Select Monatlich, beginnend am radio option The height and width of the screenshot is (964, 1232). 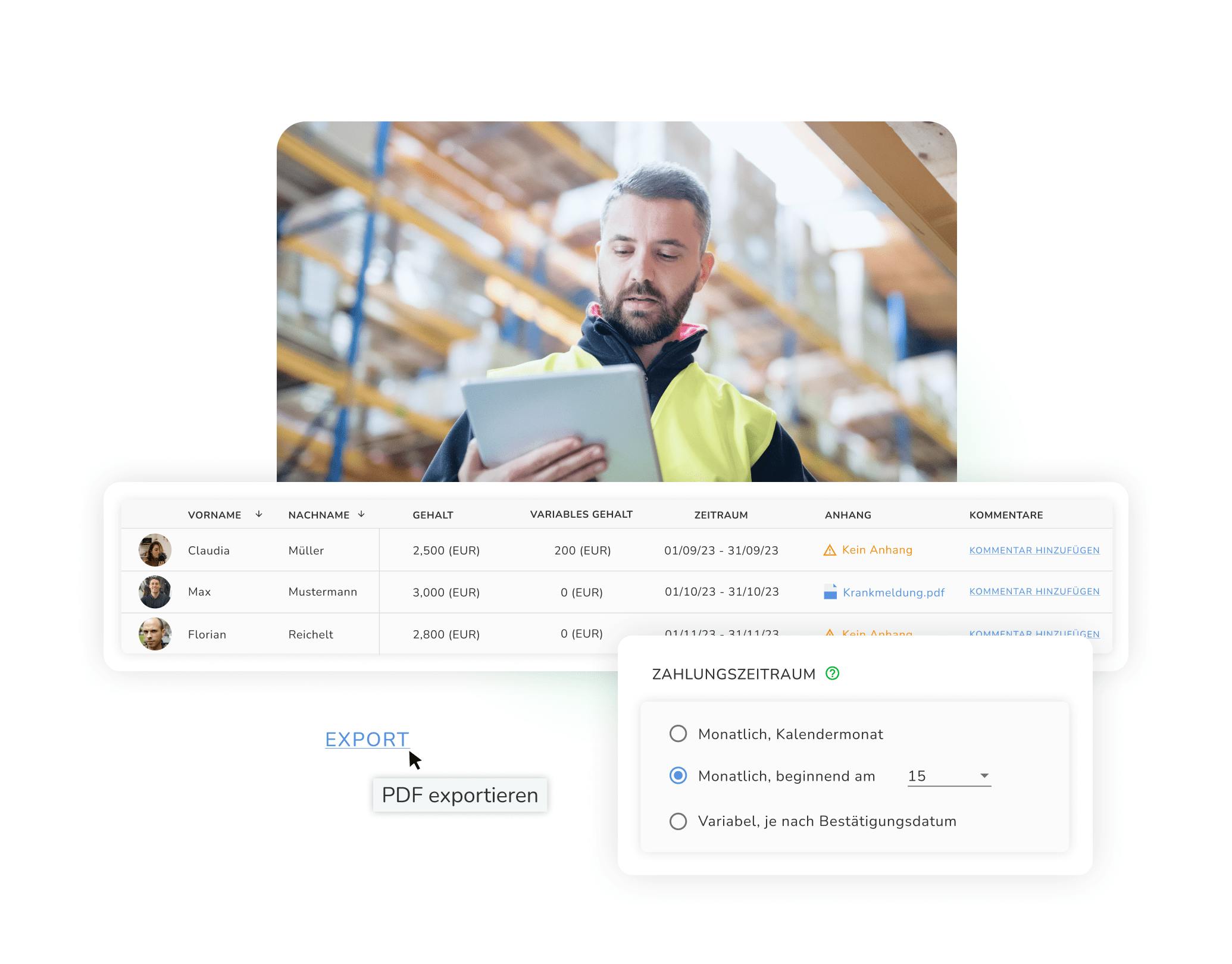(678, 775)
